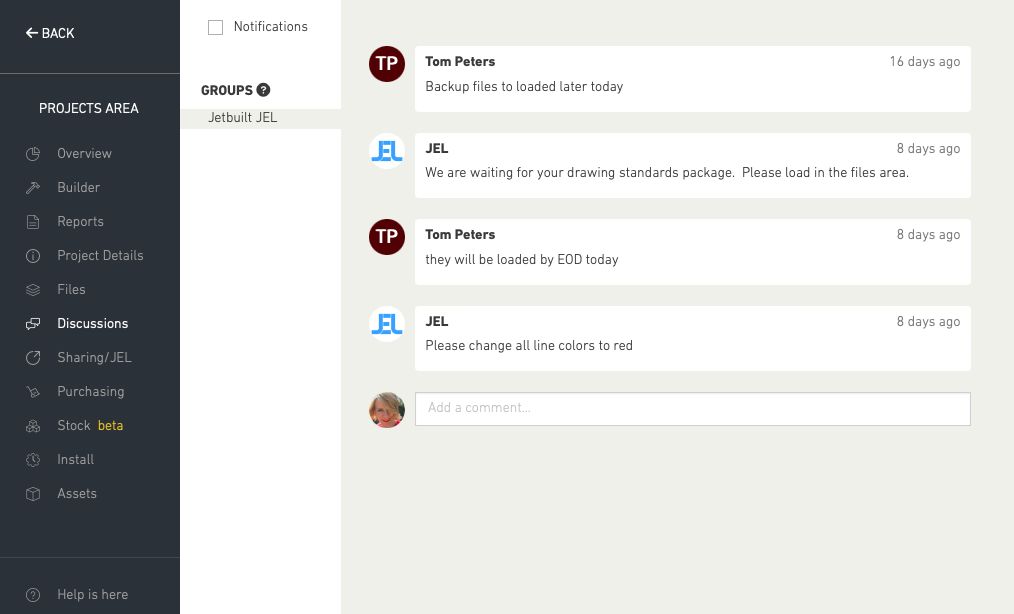Click the Install gear icon

(33, 459)
